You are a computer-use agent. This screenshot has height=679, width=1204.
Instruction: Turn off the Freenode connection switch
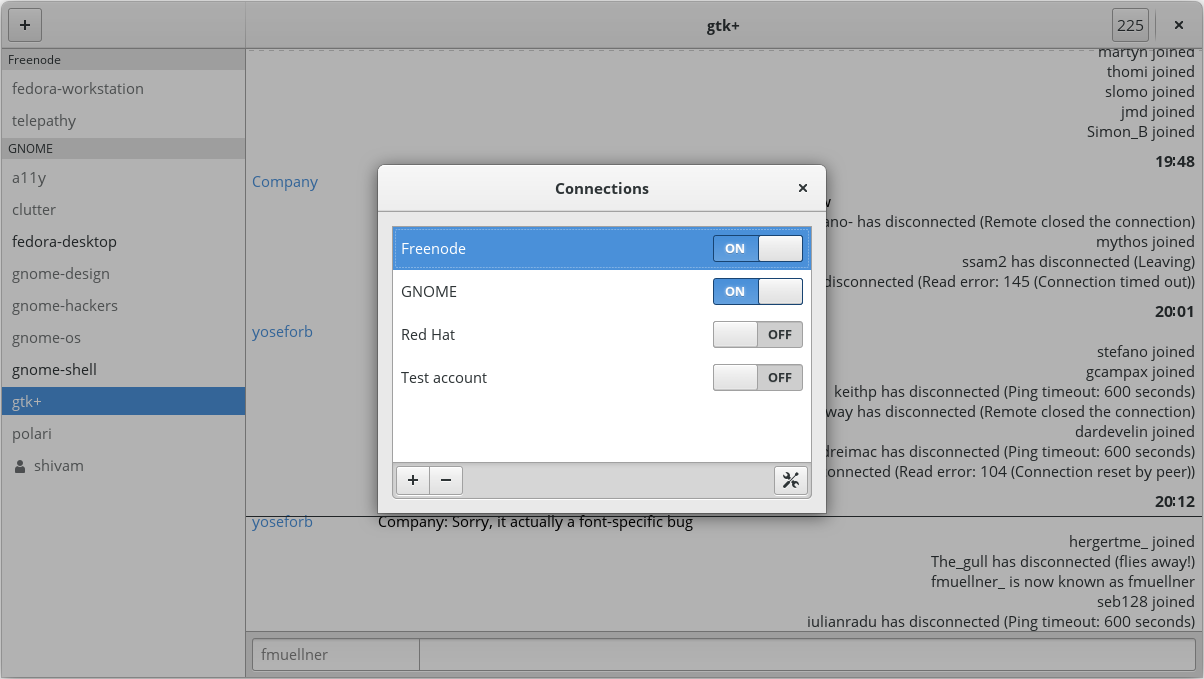tap(758, 248)
